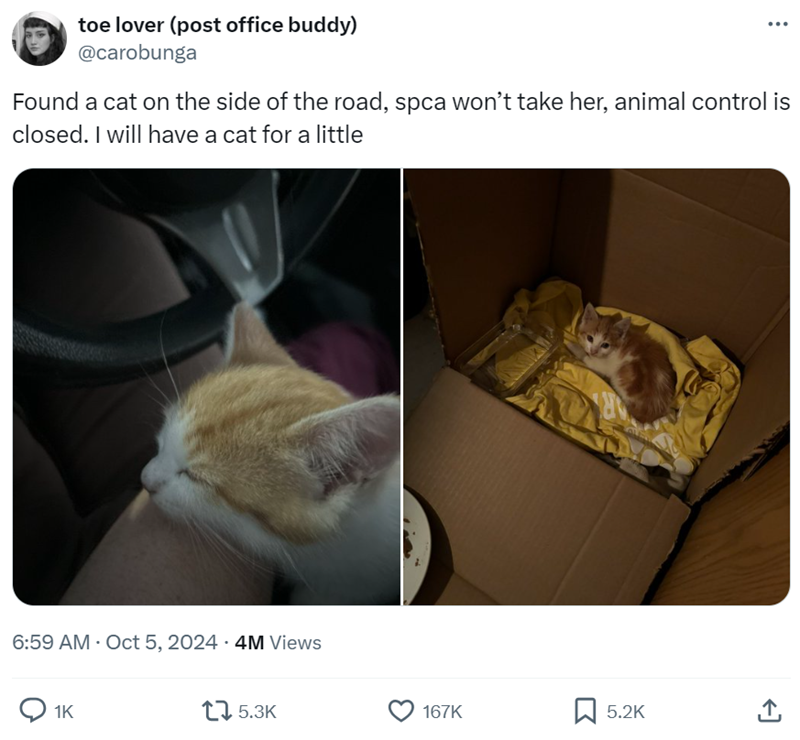Click the 5.3K repost count
Image resolution: width=800 pixels, height=740 pixels.
258,711
